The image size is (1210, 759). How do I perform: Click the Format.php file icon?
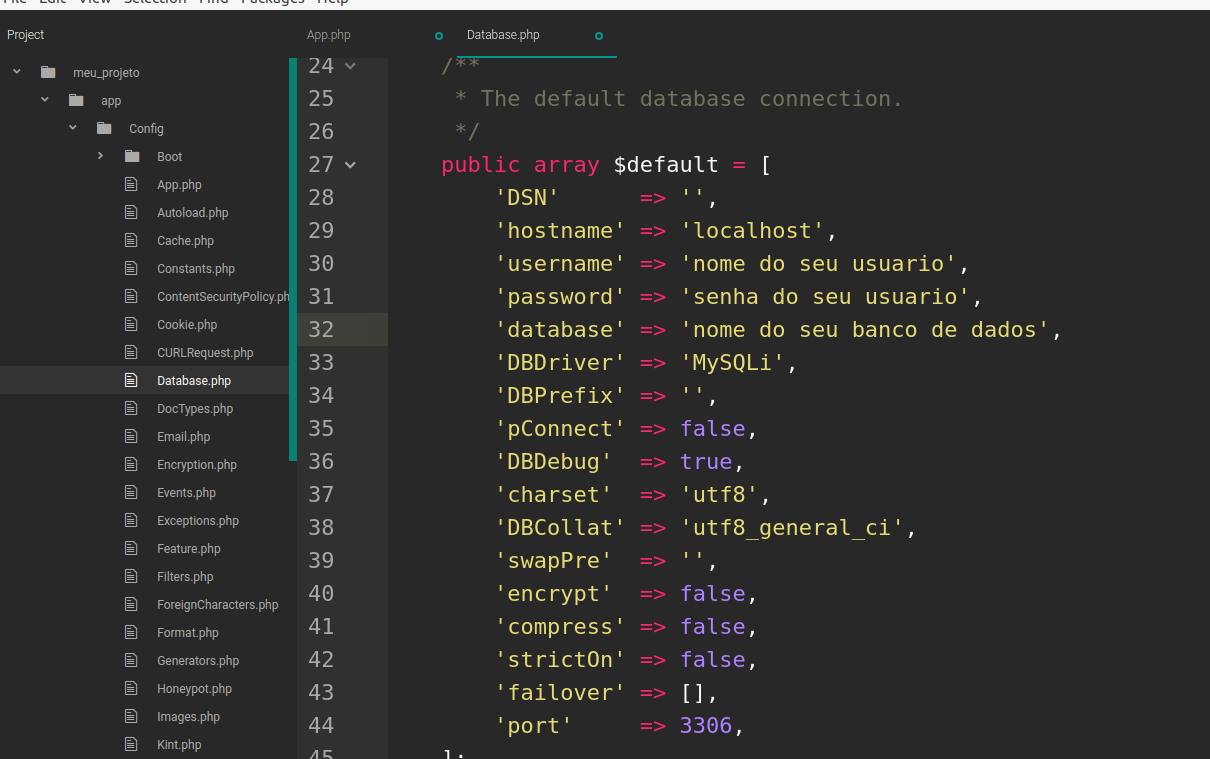pos(131,632)
